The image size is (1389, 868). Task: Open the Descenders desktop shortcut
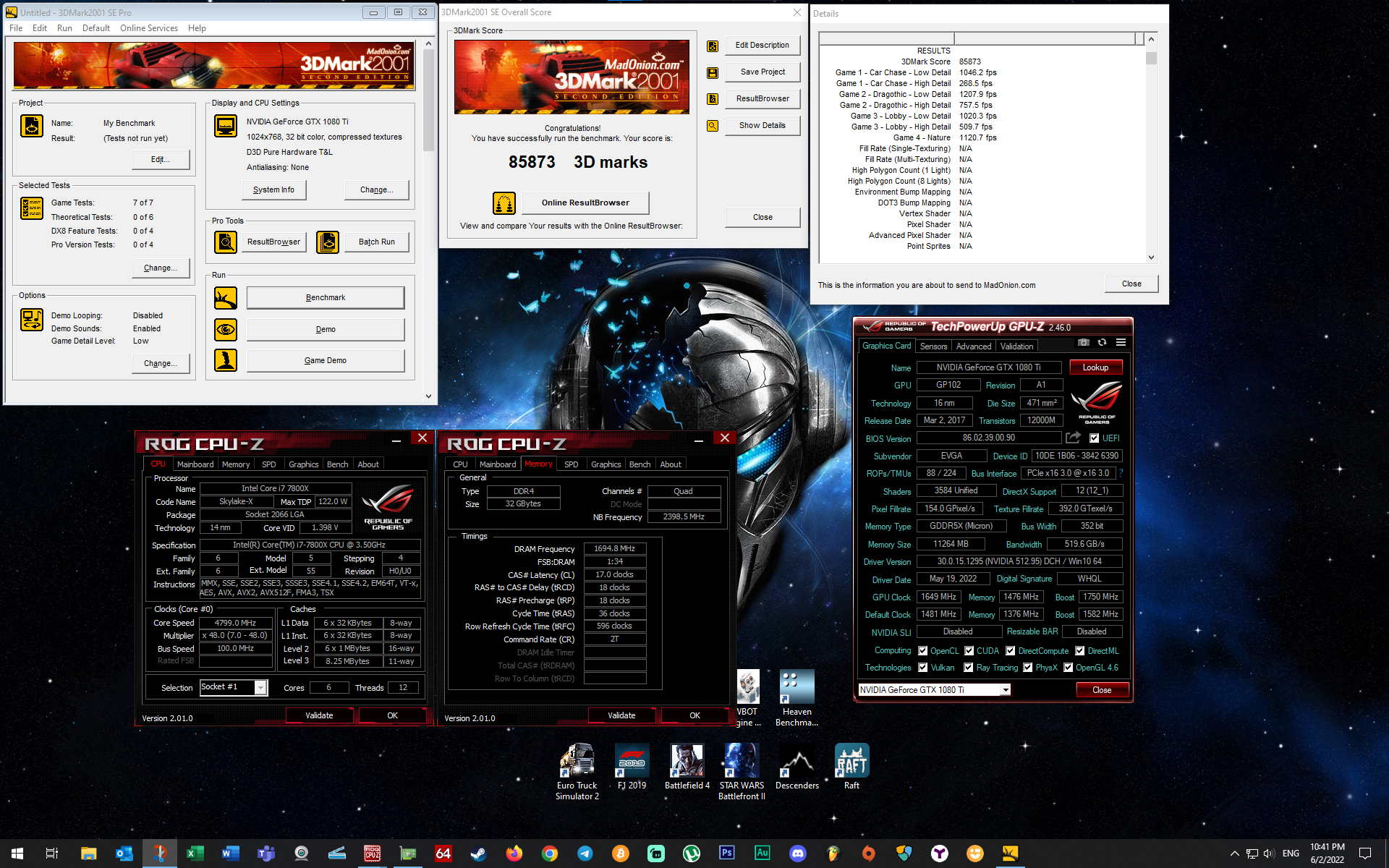pos(797,767)
